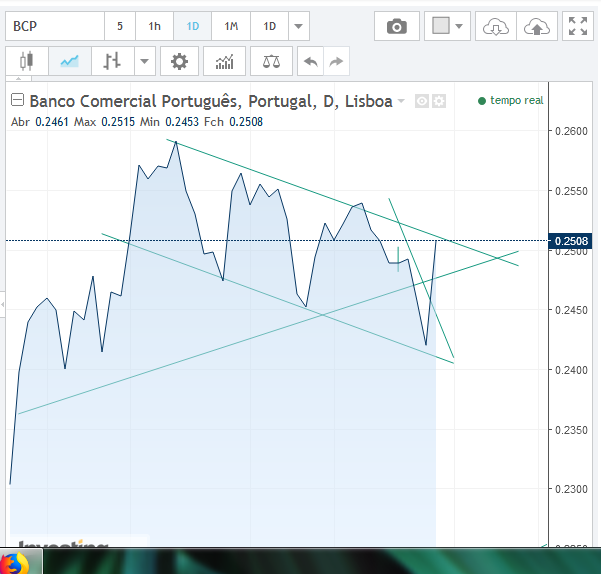
Task: Click the 0.2550 price axis label
Action: coord(571,191)
